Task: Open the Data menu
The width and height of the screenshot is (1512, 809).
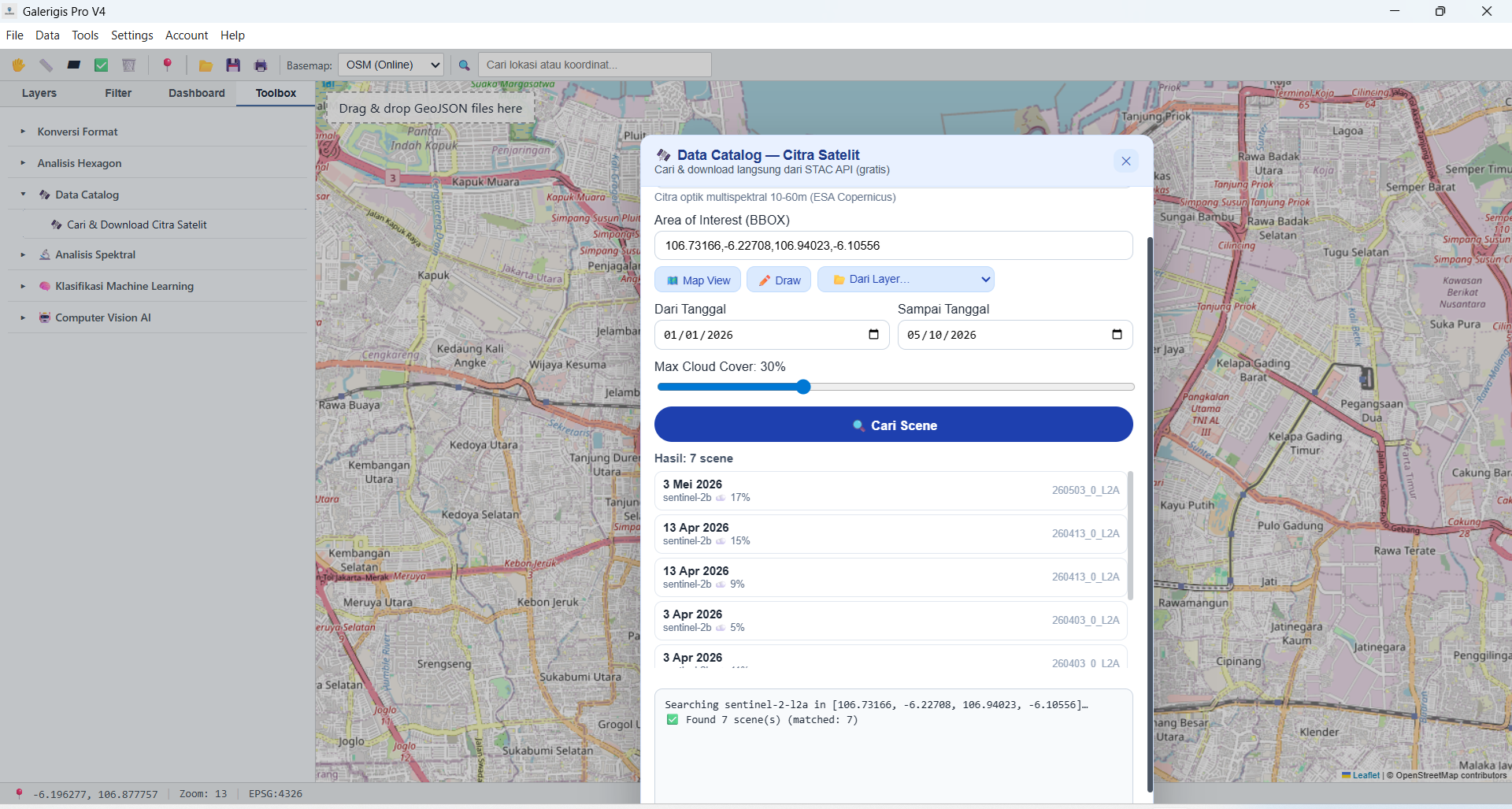Action: click(x=47, y=35)
